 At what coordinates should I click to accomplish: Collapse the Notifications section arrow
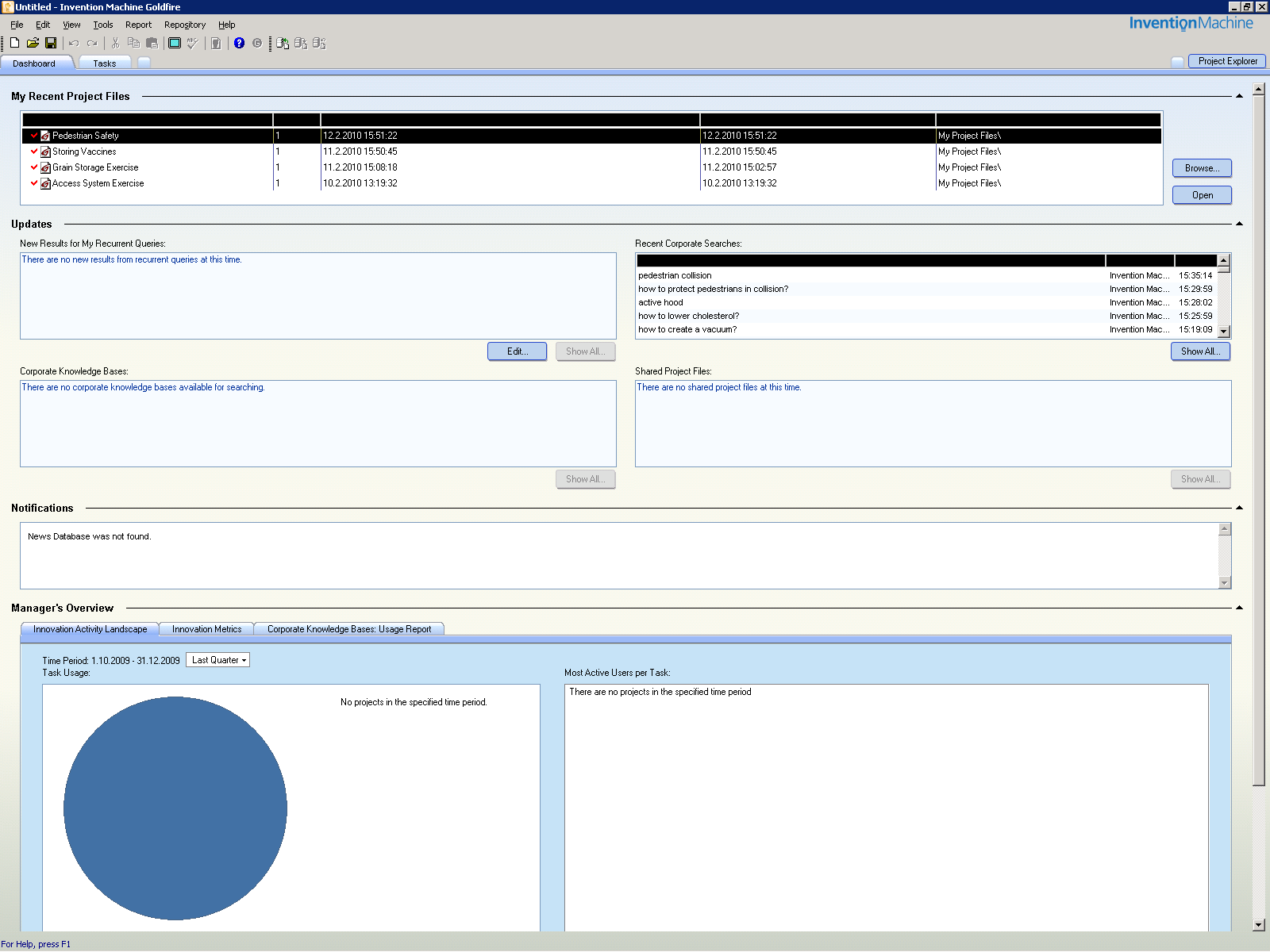coord(1239,508)
